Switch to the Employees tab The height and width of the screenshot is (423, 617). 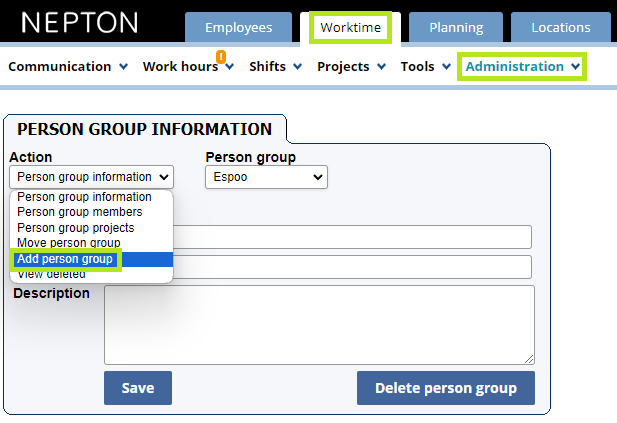click(238, 27)
